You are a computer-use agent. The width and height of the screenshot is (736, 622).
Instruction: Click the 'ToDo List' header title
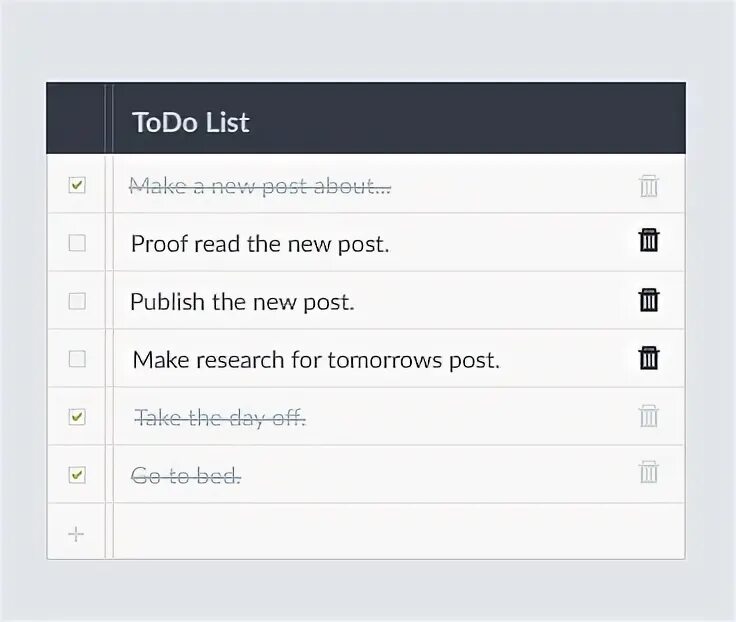[x=190, y=122]
